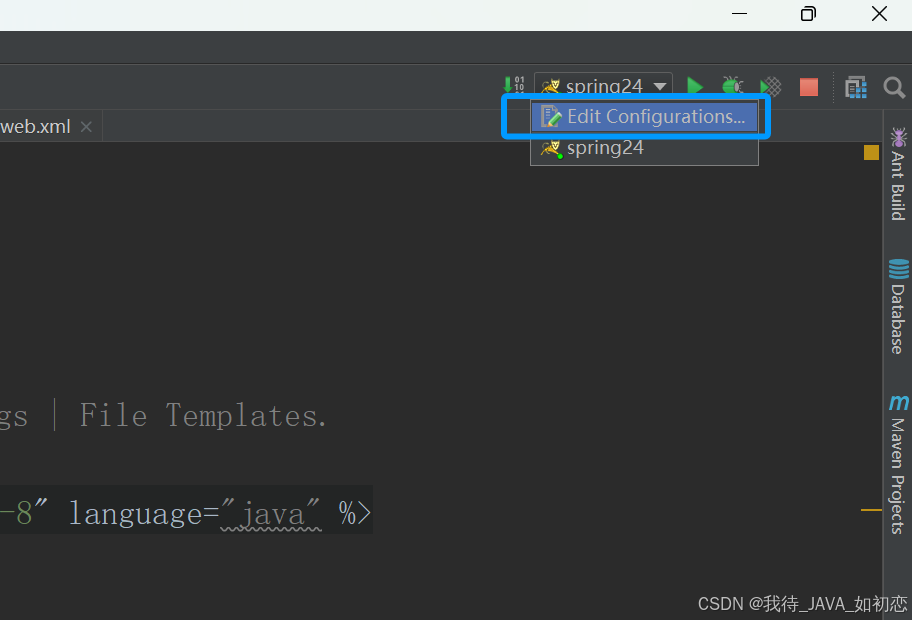Viewport: 912px width, 620px height.
Task: Click the Edit Configurations settings icon
Action: coord(552,116)
